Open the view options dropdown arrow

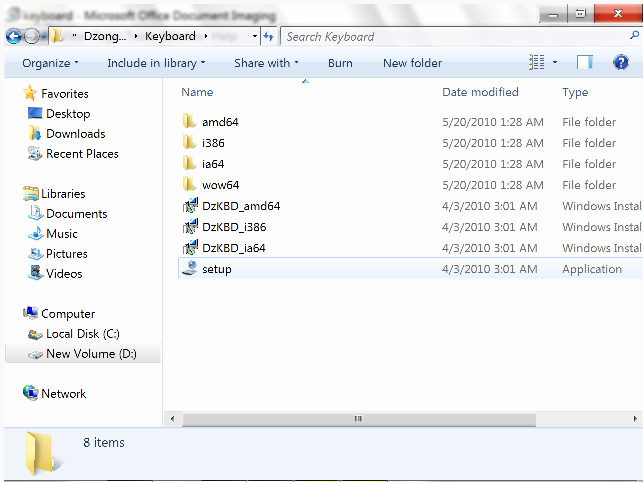point(556,63)
